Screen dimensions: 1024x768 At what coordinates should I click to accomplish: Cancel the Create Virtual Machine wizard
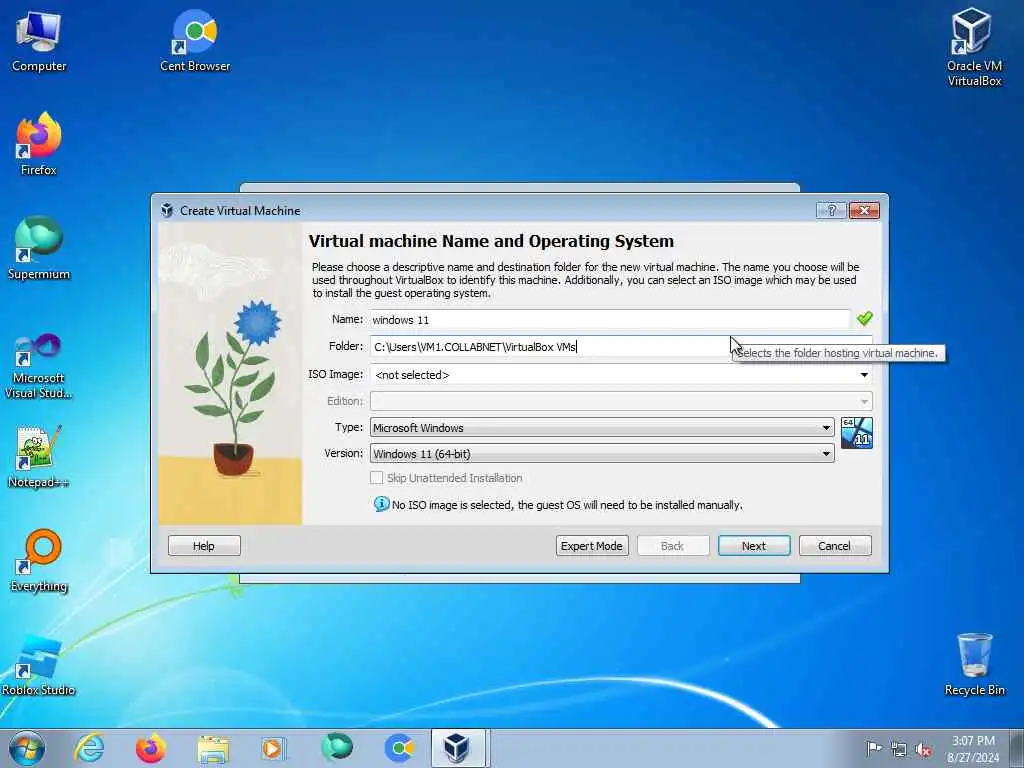[835, 546]
